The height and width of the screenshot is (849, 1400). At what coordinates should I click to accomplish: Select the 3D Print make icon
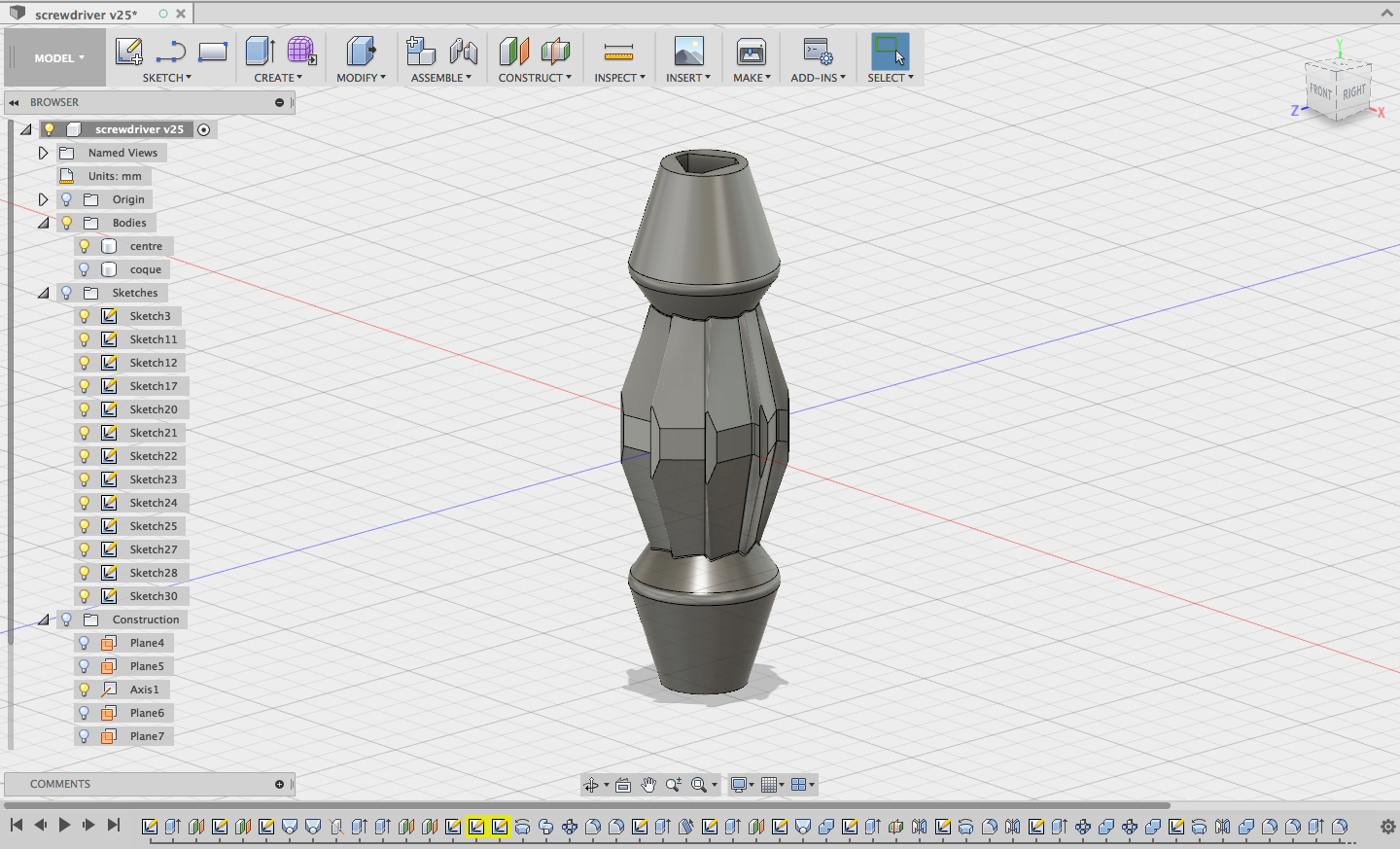(752, 51)
